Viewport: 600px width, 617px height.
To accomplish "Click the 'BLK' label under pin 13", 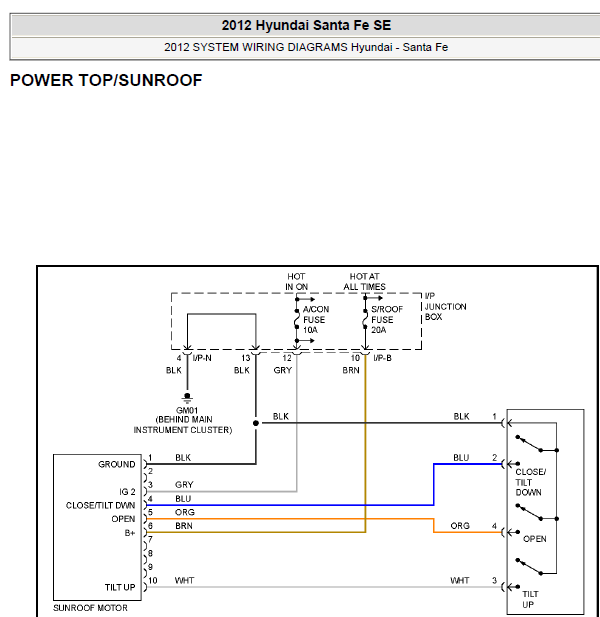I will pyautogui.click(x=242, y=371).
